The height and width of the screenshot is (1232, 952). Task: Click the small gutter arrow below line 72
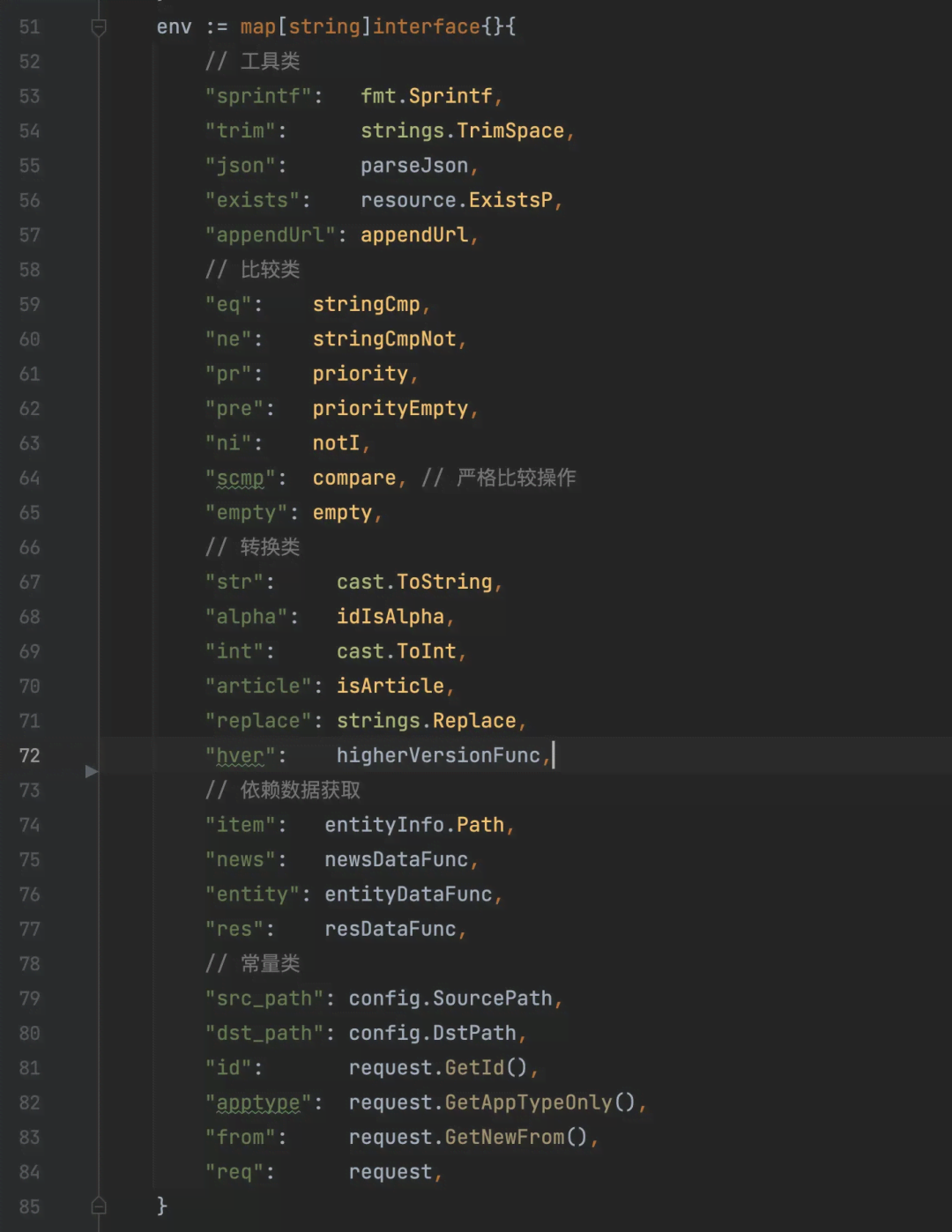(91, 772)
